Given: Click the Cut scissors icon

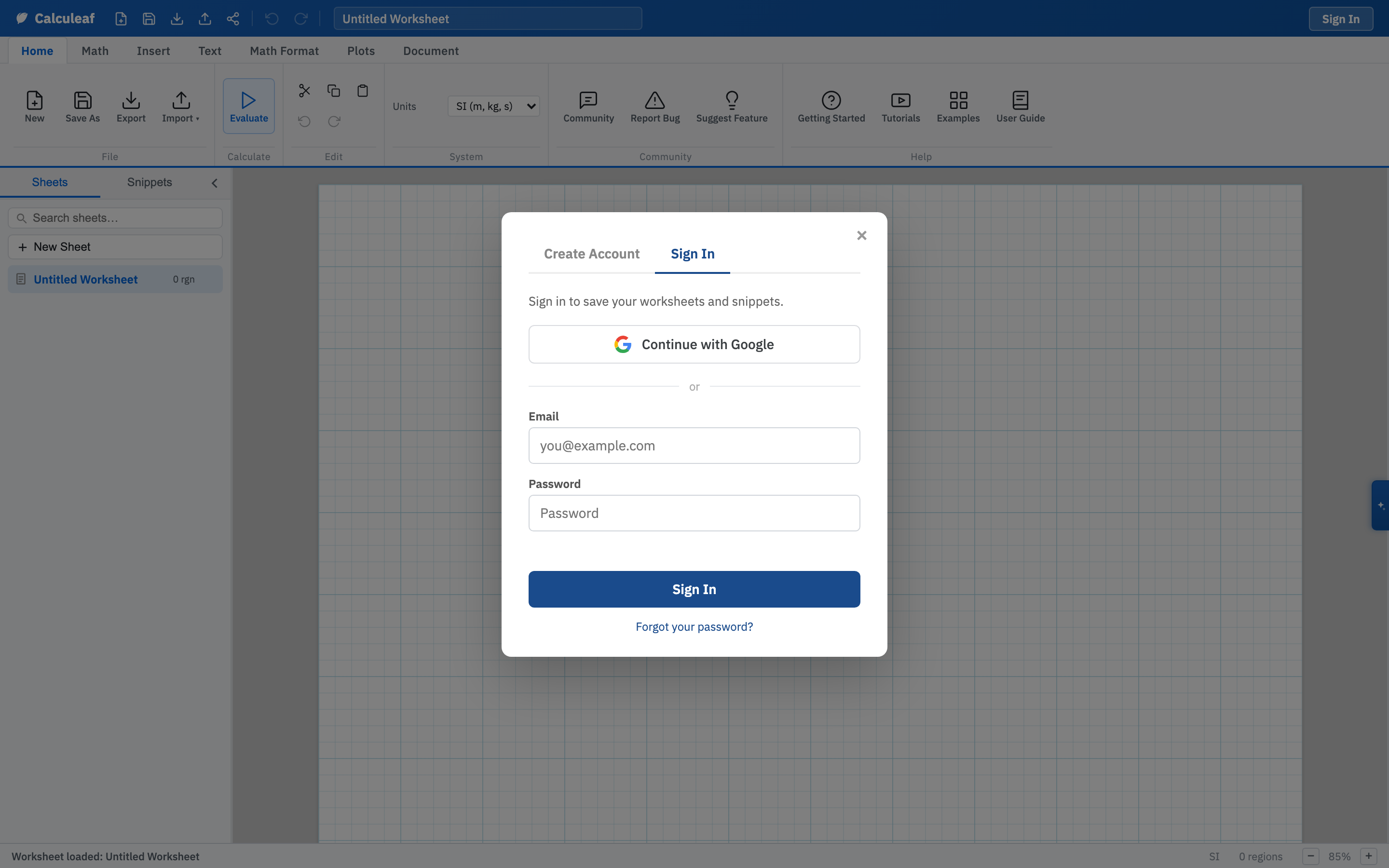Looking at the screenshot, I should (304, 91).
